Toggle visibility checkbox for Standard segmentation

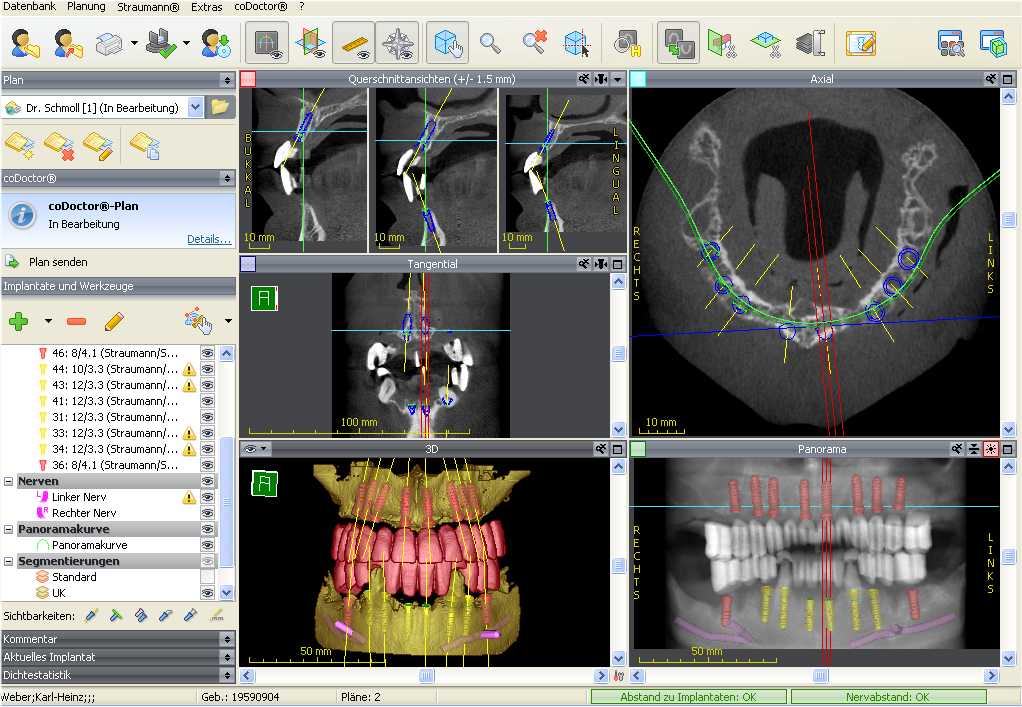[x=207, y=577]
